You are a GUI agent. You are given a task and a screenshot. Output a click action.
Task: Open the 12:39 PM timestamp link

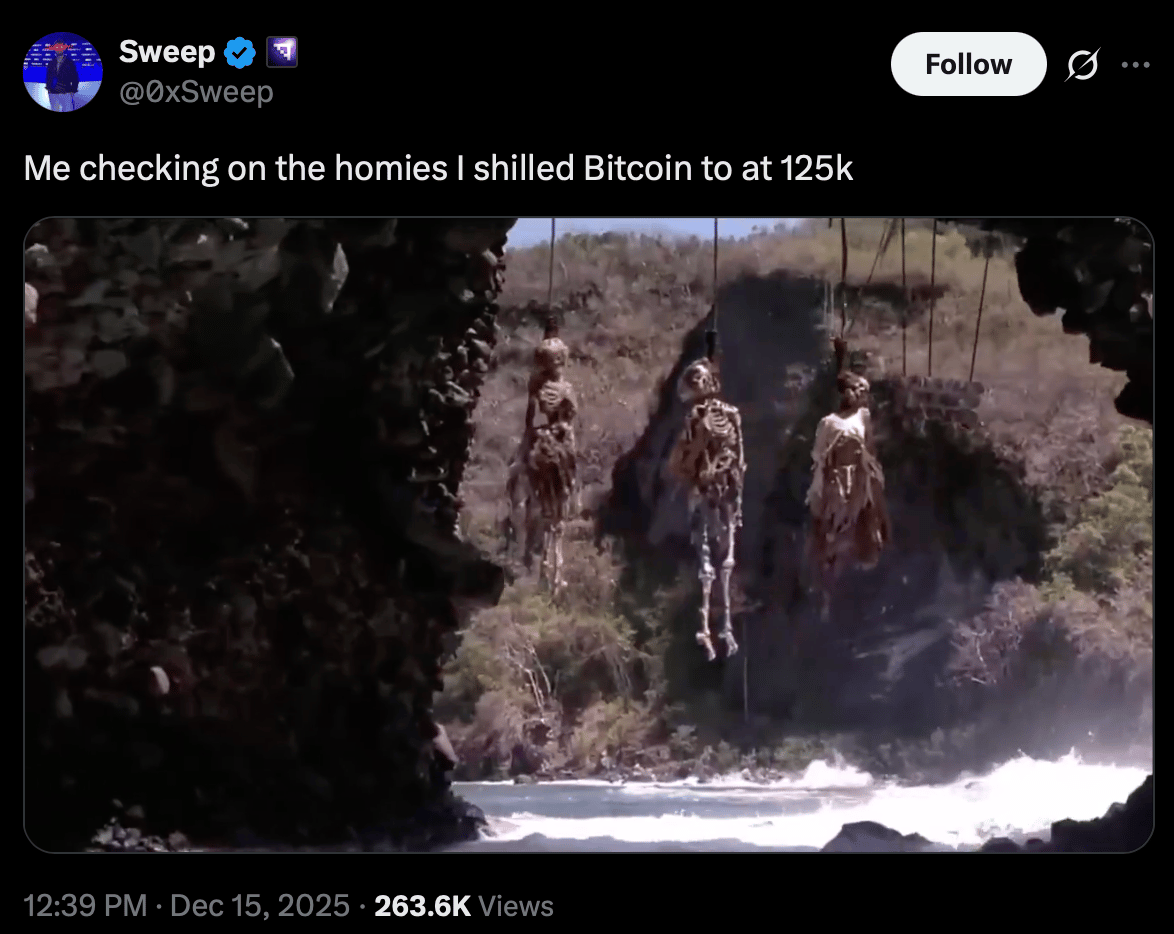(85, 906)
